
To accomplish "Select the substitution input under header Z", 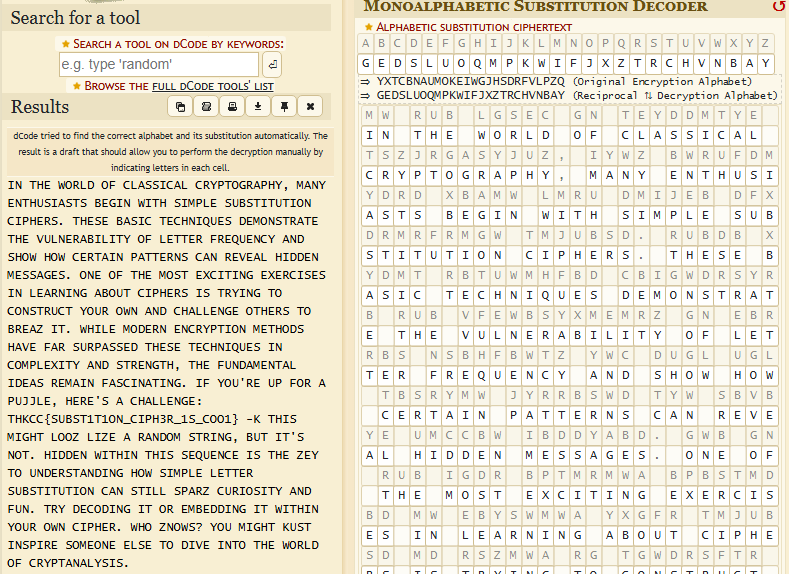I will 765,64.
